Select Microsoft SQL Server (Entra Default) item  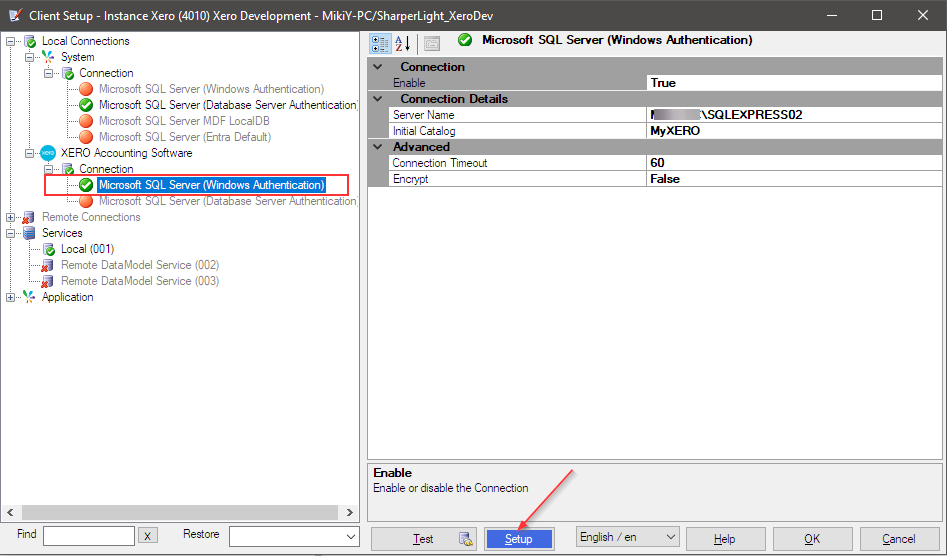click(x=185, y=138)
